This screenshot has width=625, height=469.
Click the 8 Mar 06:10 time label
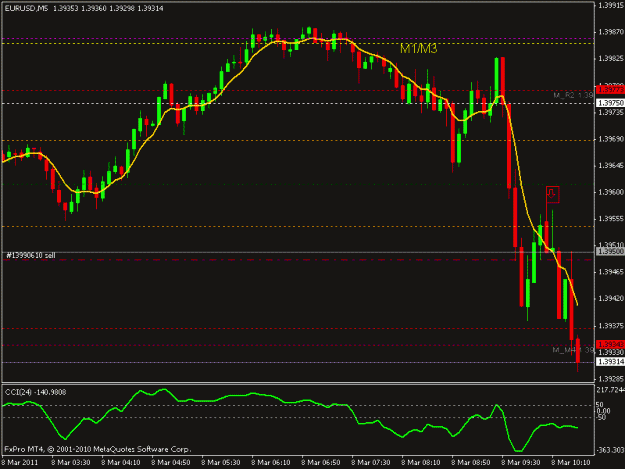[271, 462]
